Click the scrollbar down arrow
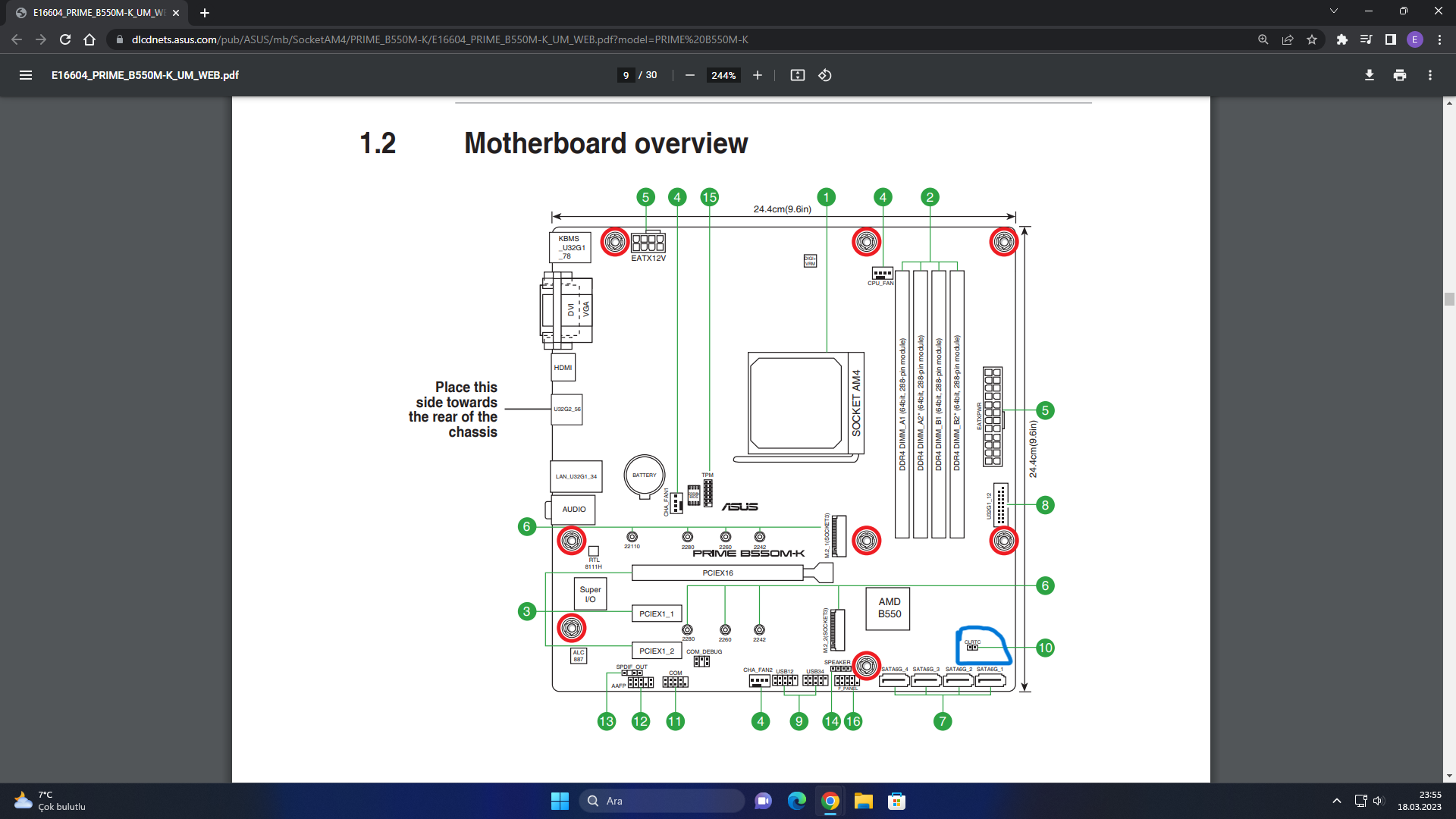This screenshot has height=819, width=1456. tap(1450, 776)
